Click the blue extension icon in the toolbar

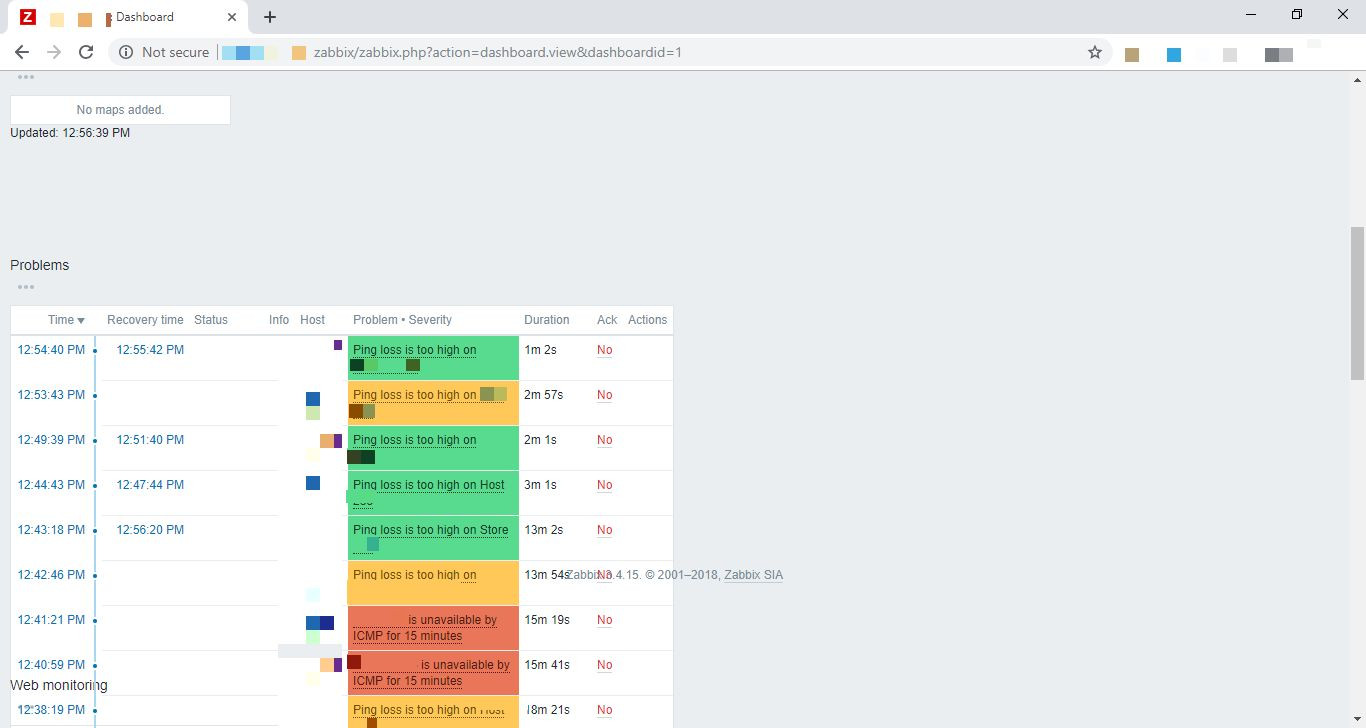coord(1173,55)
